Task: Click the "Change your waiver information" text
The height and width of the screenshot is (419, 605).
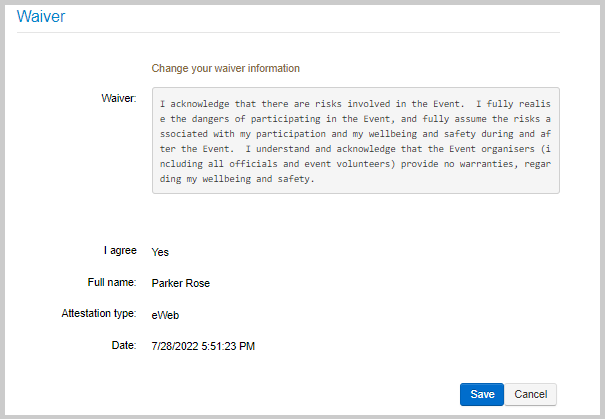Action: [225, 68]
